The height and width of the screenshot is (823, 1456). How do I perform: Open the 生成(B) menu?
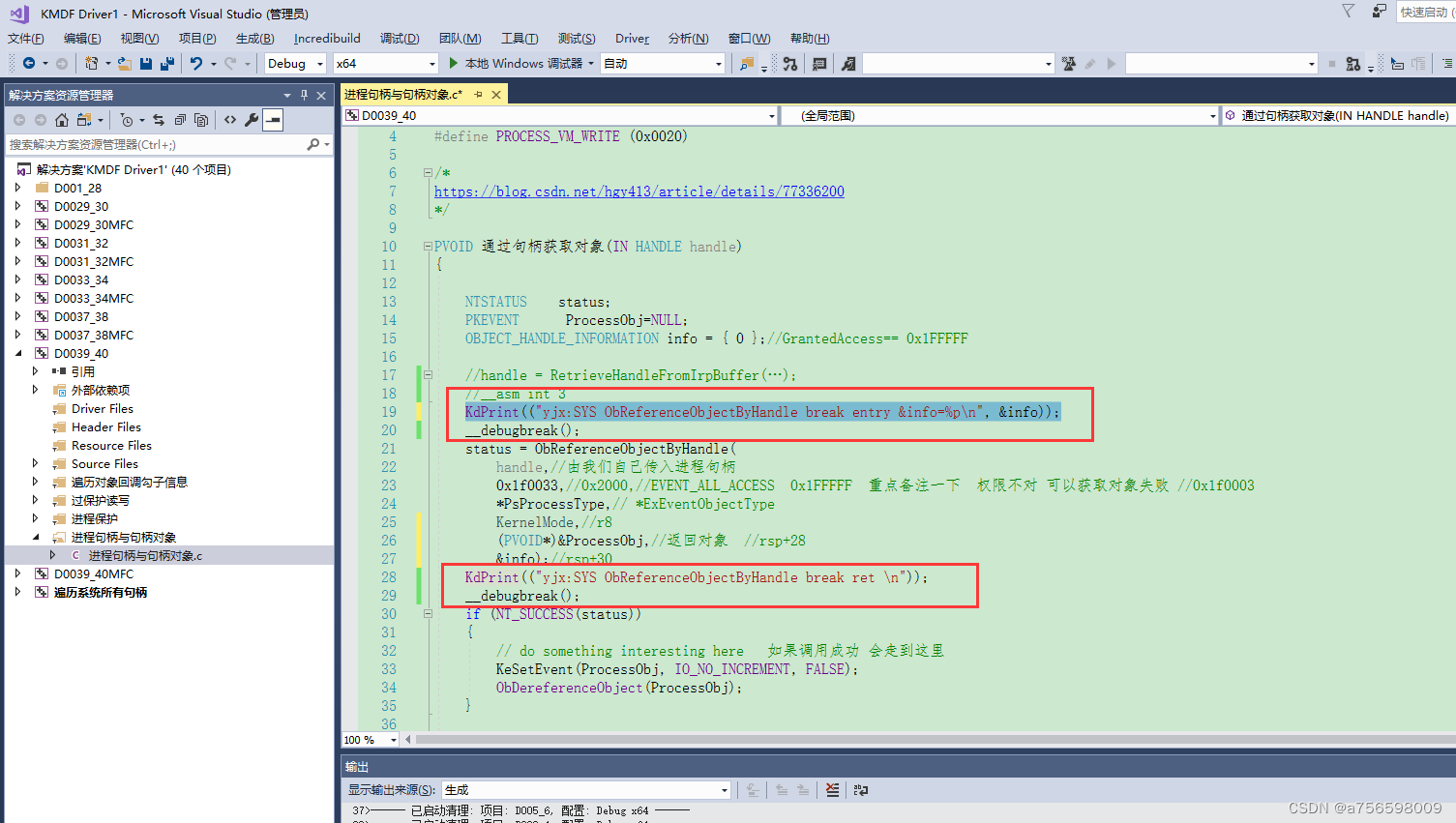coord(255,39)
